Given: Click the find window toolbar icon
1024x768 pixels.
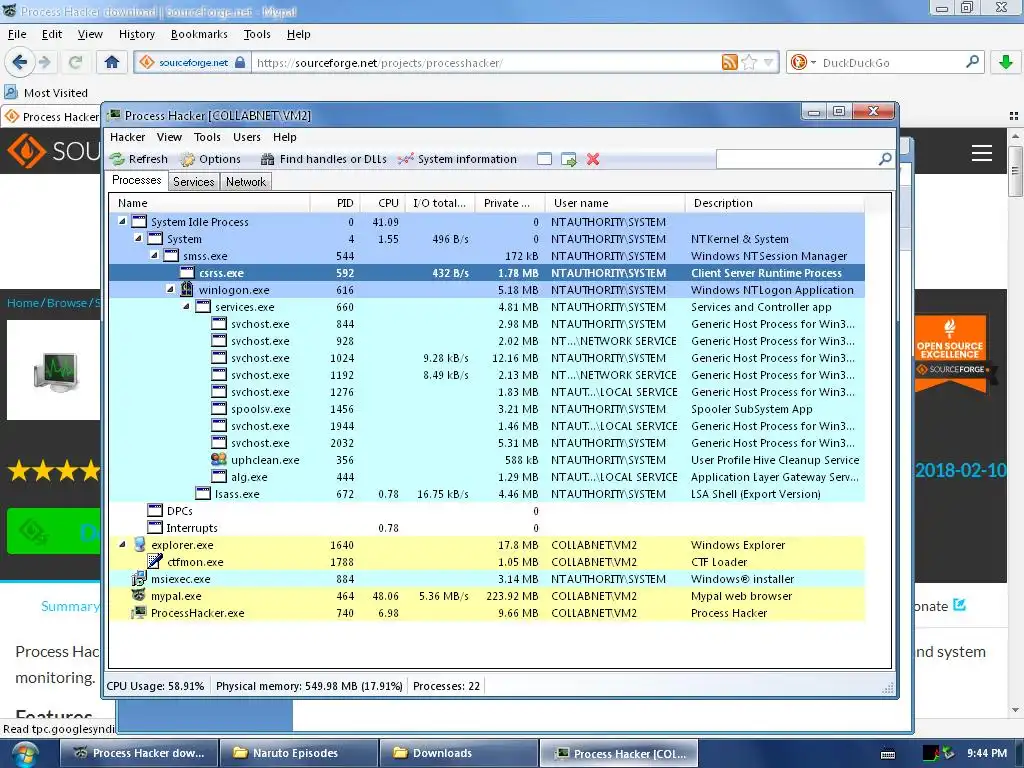Looking at the screenshot, I should [545, 159].
